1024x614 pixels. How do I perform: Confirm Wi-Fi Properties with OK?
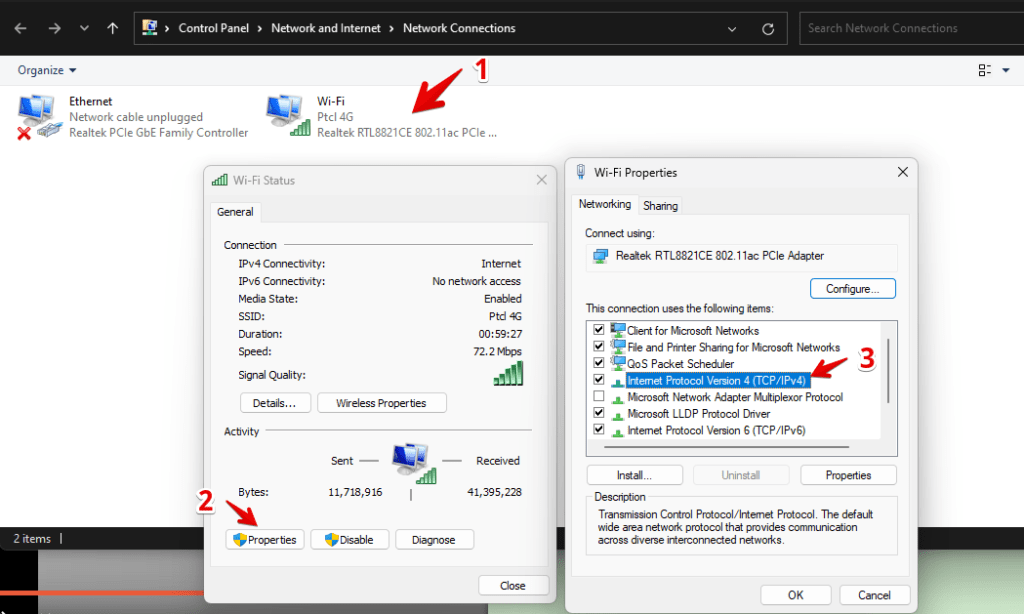click(795, 595)
